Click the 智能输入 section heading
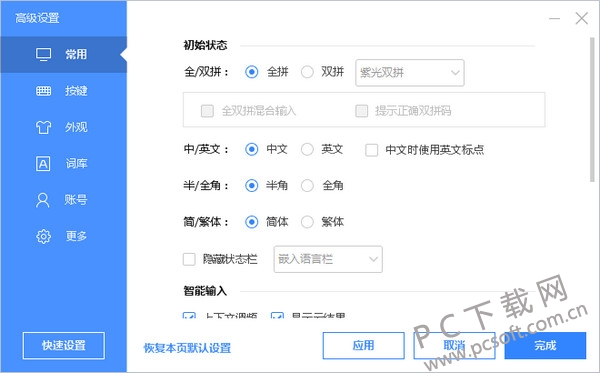This screenshot has height=373, width=600. pos(205,291)
